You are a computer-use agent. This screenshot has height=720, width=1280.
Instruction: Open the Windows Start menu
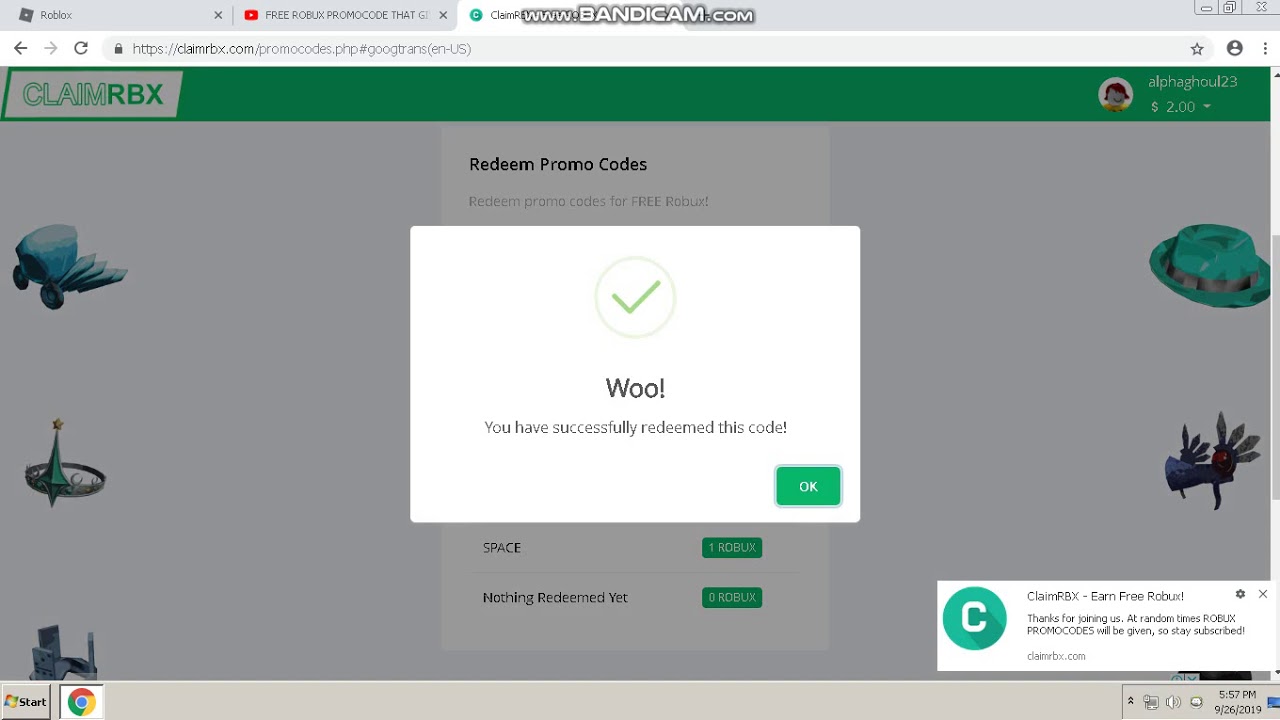click(27, 702)
